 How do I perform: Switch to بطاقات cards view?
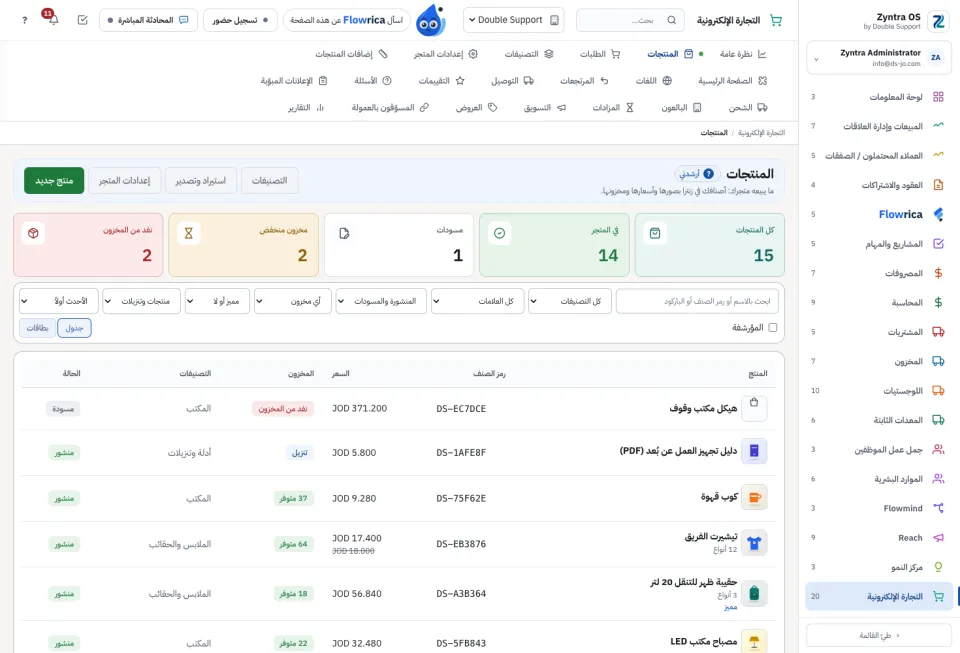tap(37, 328)
